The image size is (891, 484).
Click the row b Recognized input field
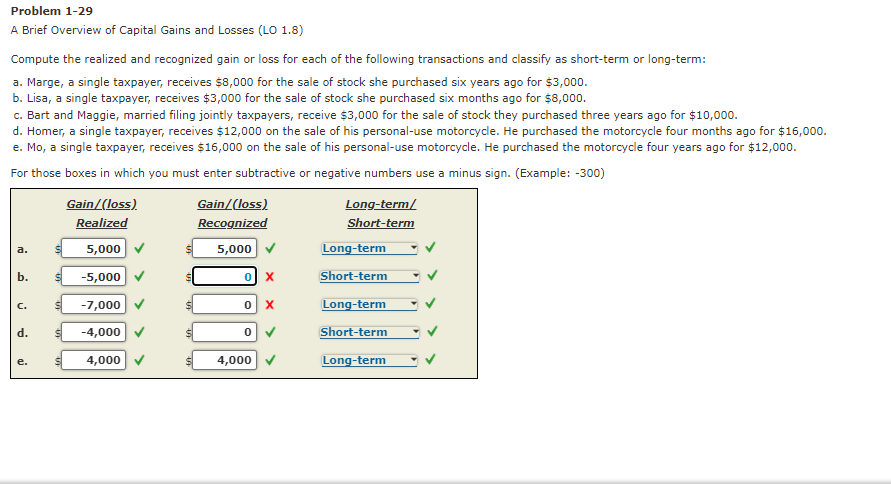[x=224, y=277]
